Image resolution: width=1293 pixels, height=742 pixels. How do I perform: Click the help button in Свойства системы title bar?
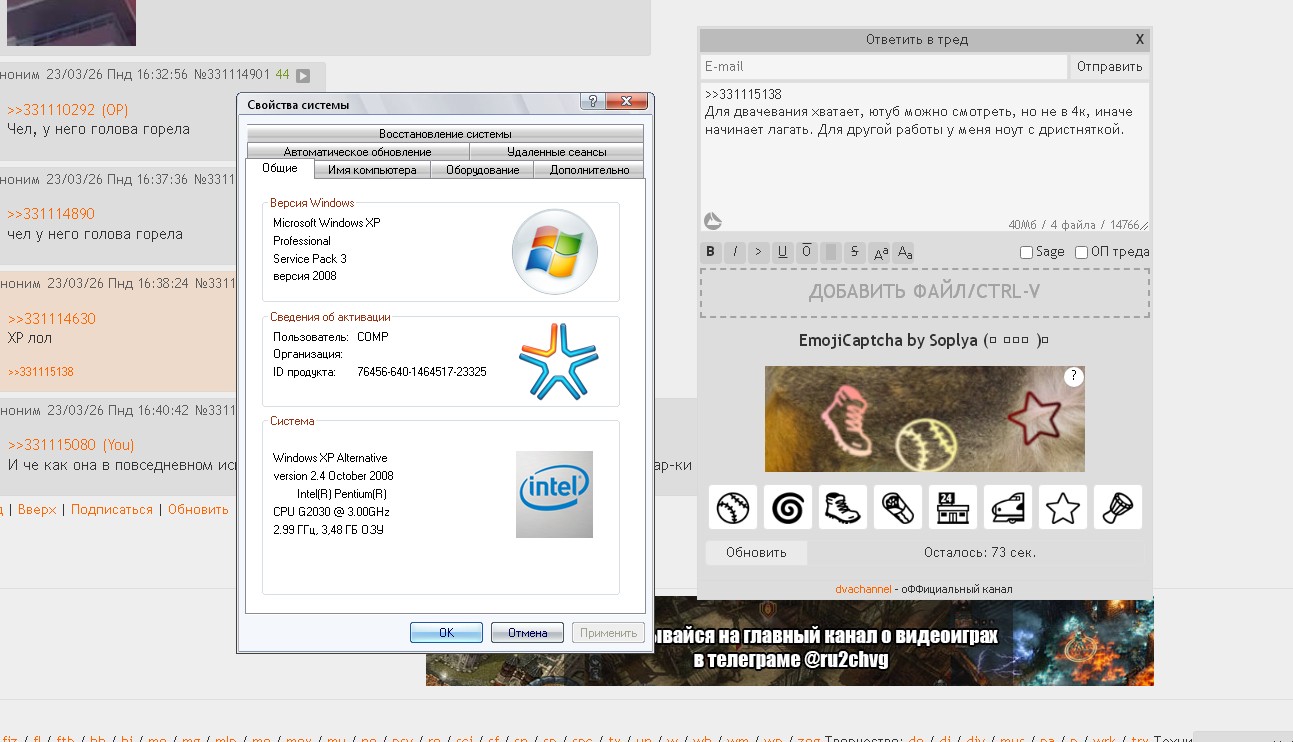[592, 102]
